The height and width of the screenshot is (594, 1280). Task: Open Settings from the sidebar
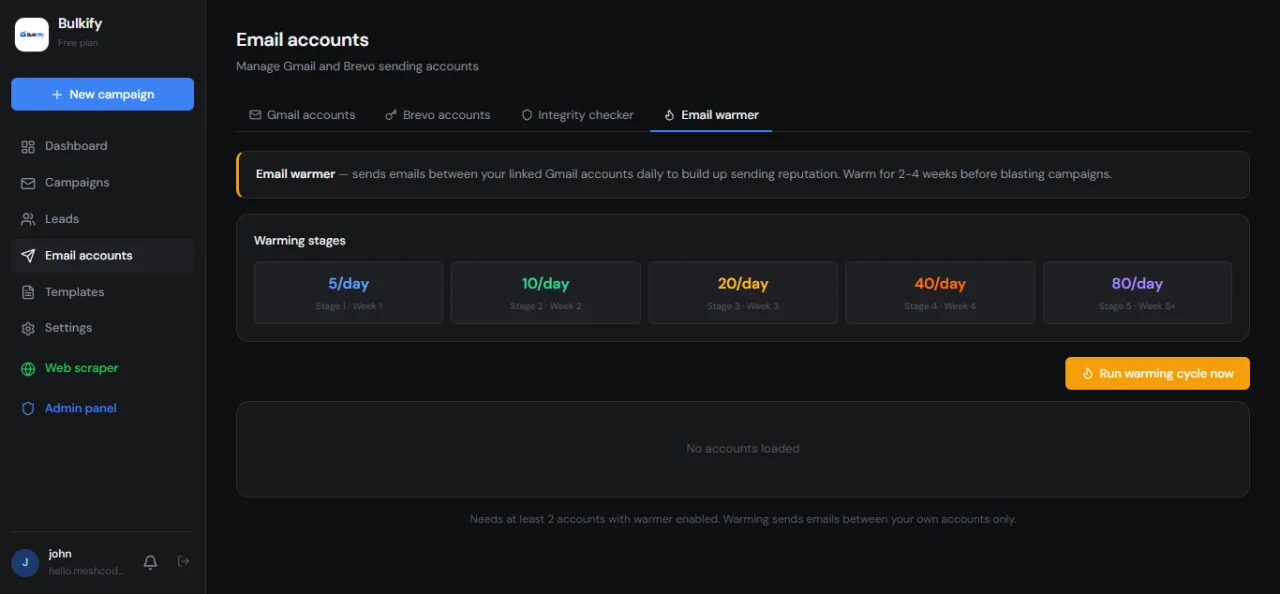pos(102,328)
